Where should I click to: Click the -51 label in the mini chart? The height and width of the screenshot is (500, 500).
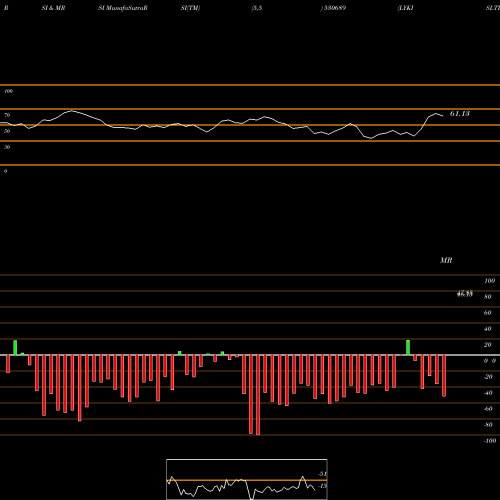322,474
